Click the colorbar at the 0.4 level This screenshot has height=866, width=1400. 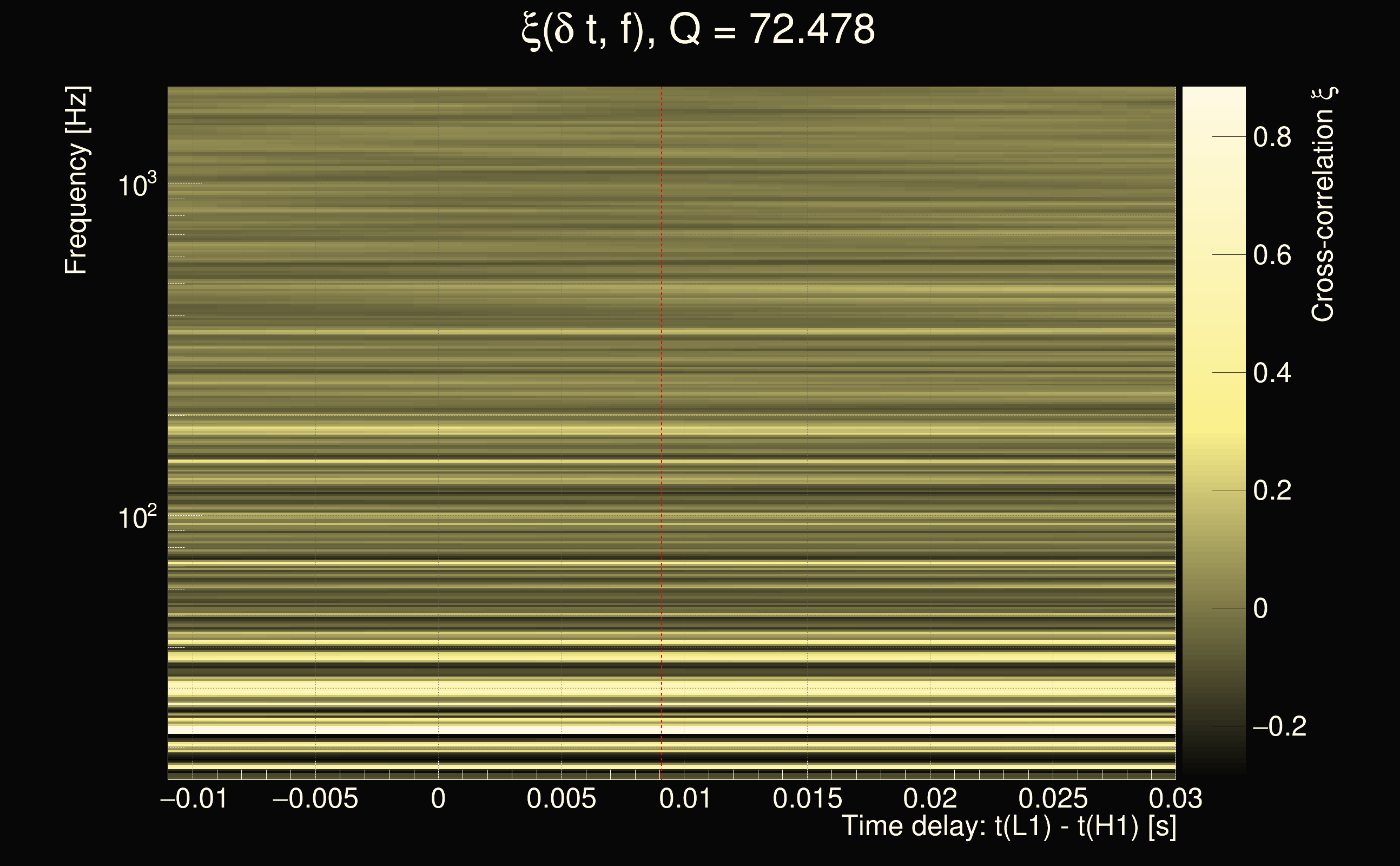click(1213, 373)
